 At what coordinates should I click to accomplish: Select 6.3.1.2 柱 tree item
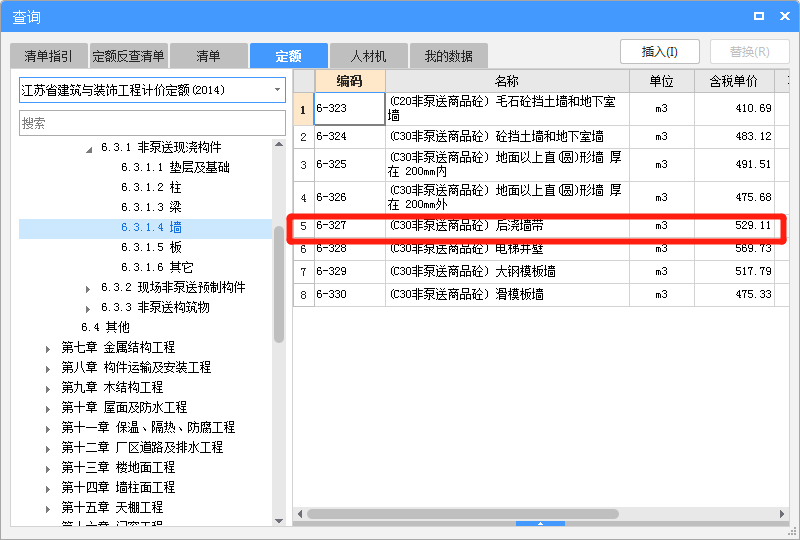151,187
